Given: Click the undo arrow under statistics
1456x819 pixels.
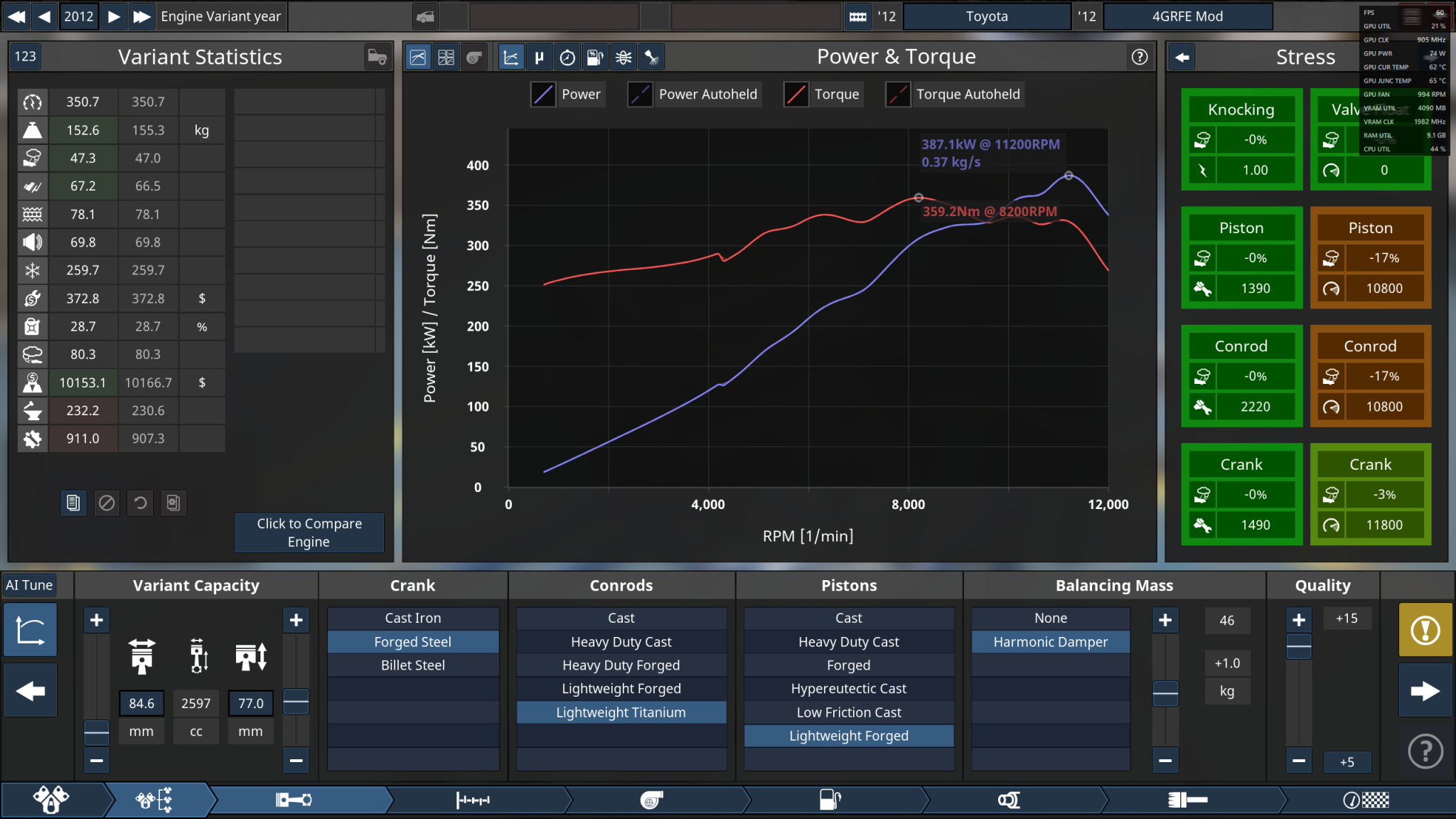Looking at the screenshot, I should (x=140, y=503).
